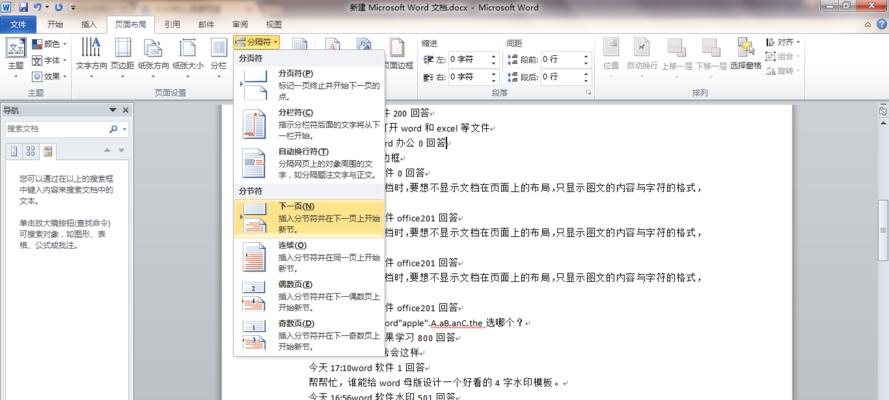Decrease right indent with down spinner arrow
This screenshot has width=889, height=400.
[494, 80]
